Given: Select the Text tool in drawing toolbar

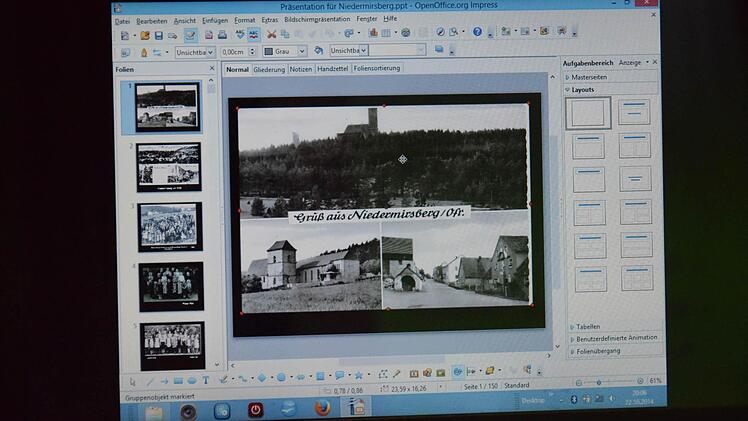Looking at the screenshot, I should (206, 380).
